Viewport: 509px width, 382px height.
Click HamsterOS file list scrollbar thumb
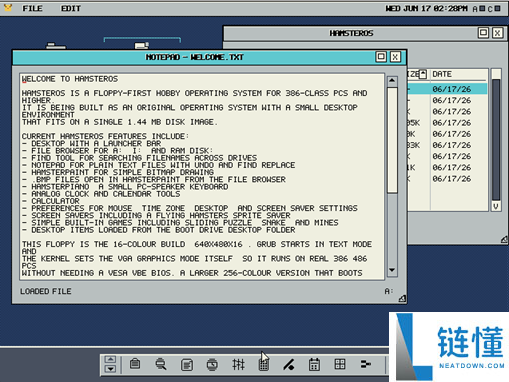(496, 140)
